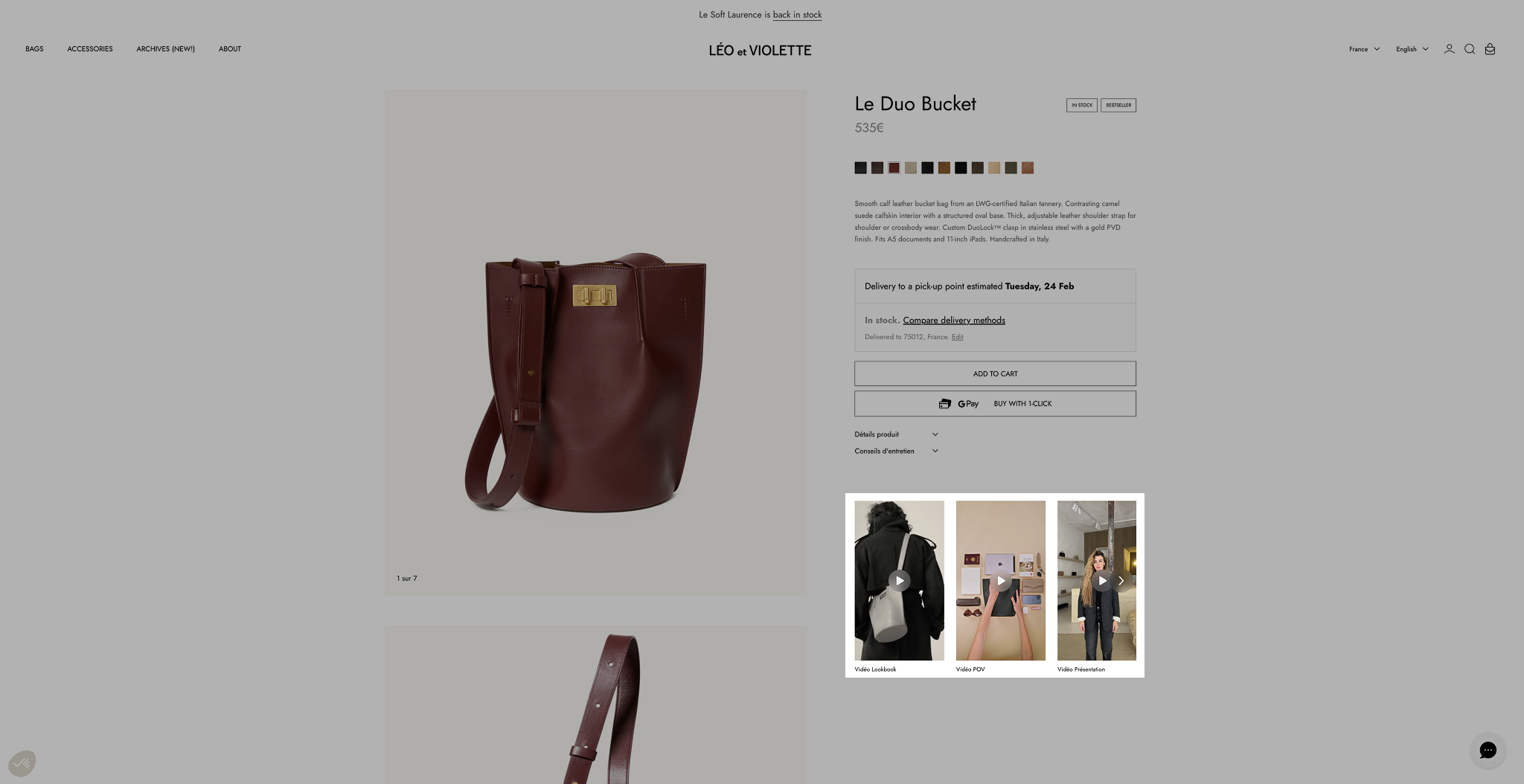This screenshot has height=784, width=1524.
Task: Open the shopping bag cart icon
Action: [1490, 49]
